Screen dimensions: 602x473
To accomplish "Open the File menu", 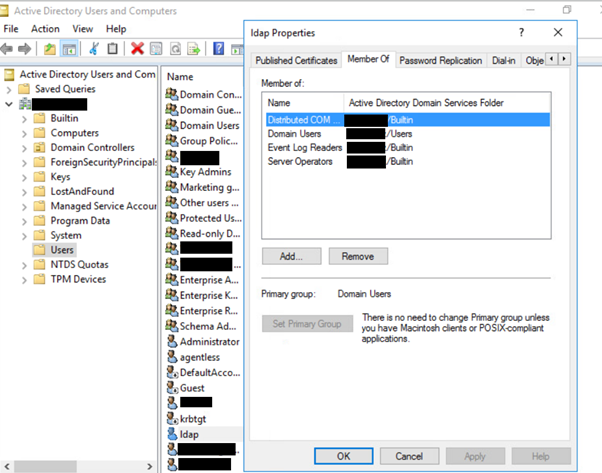I will point(11,29).
